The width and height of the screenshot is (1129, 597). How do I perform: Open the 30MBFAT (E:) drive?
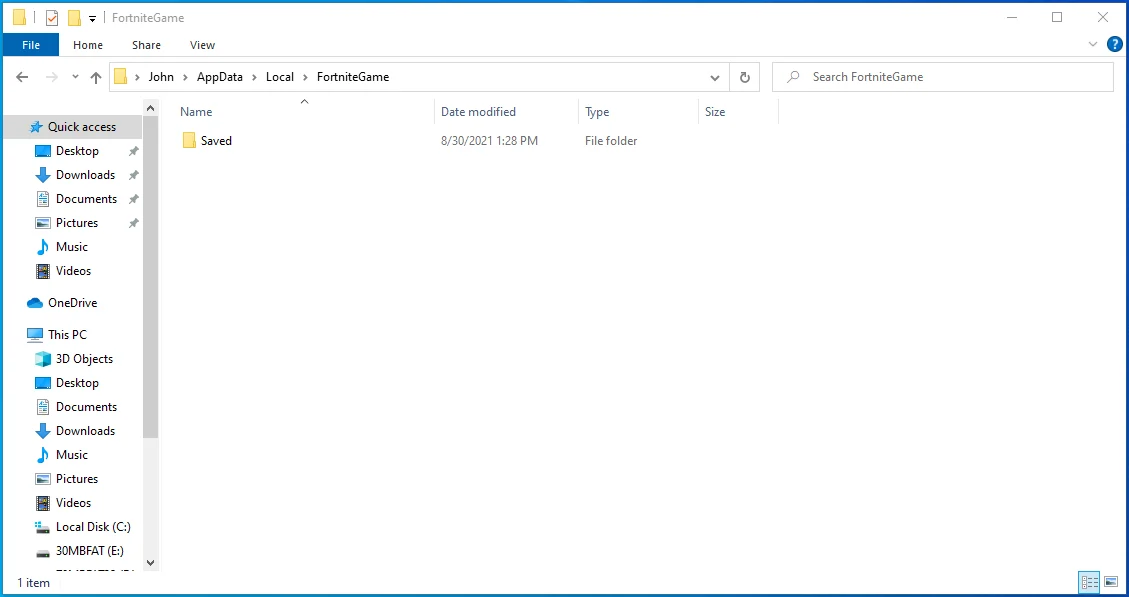[89, 551]
